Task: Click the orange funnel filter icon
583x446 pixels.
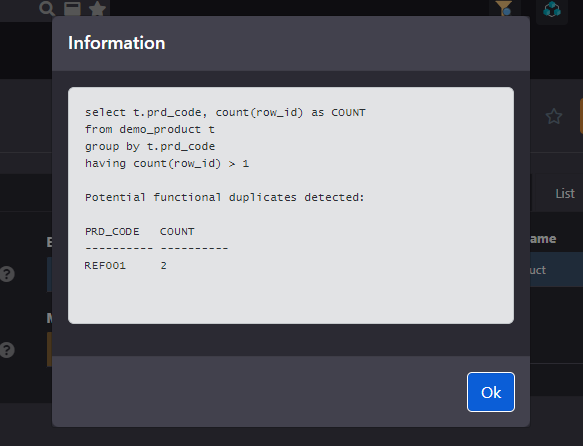Action: 504,8
